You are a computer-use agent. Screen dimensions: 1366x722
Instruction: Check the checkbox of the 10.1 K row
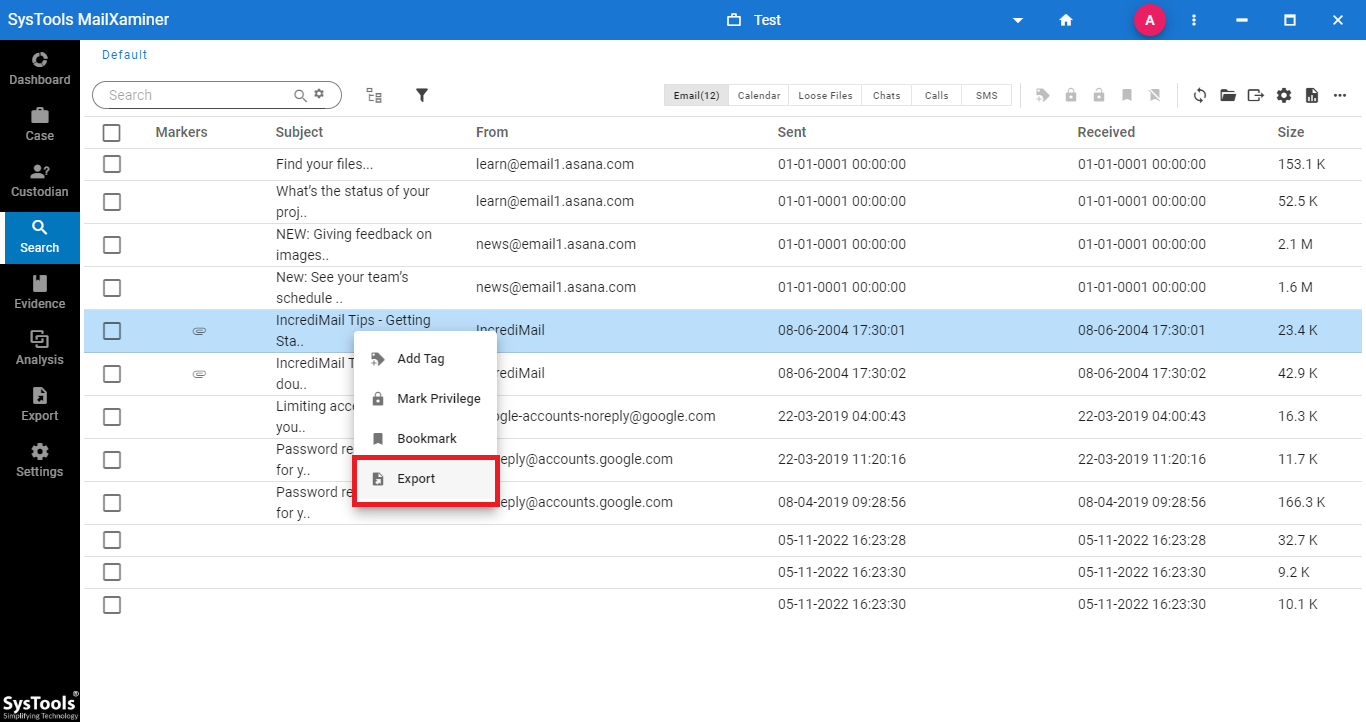point(112,605)
